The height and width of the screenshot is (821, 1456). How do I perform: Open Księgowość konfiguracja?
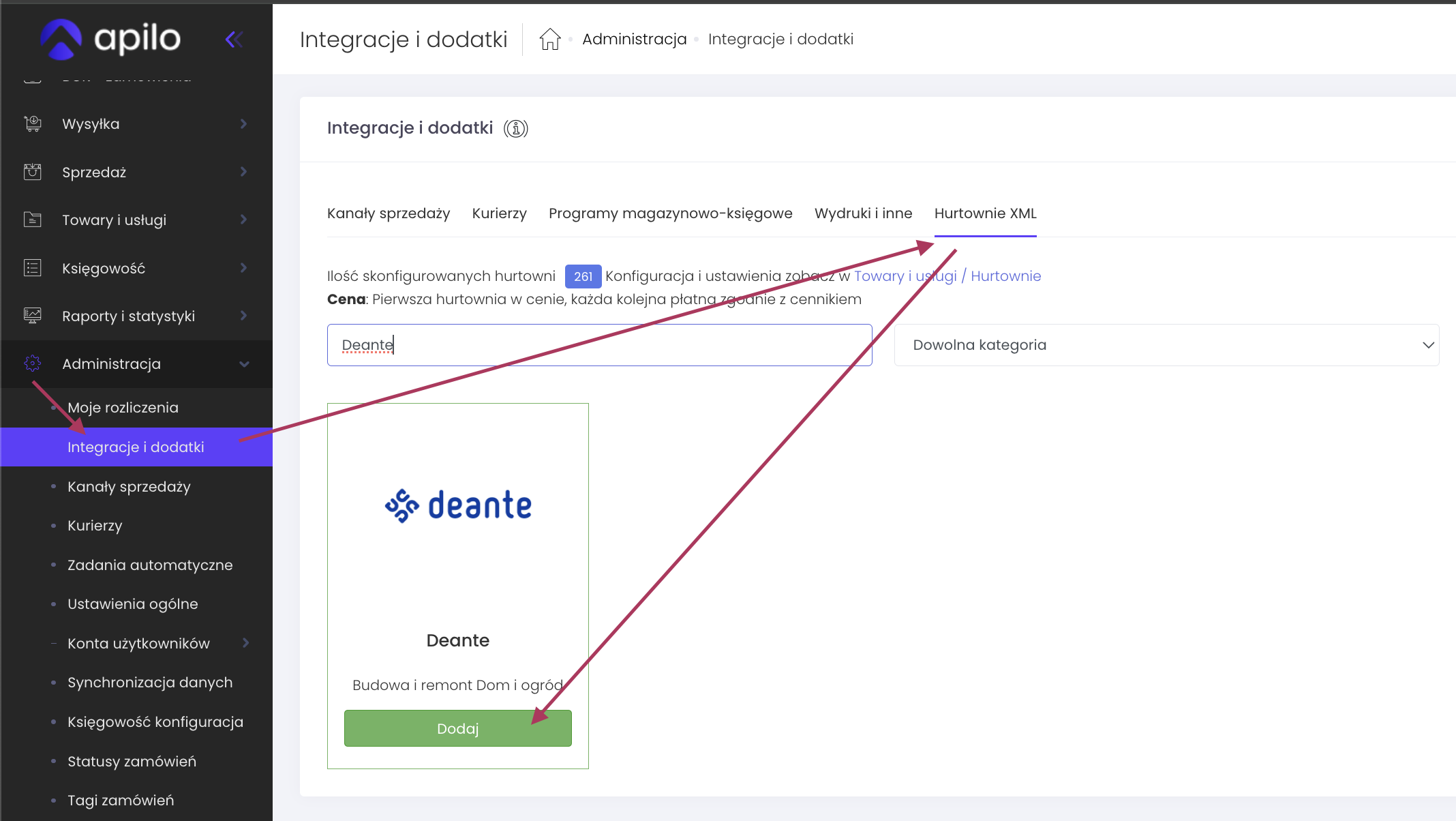tap(155, 722)
